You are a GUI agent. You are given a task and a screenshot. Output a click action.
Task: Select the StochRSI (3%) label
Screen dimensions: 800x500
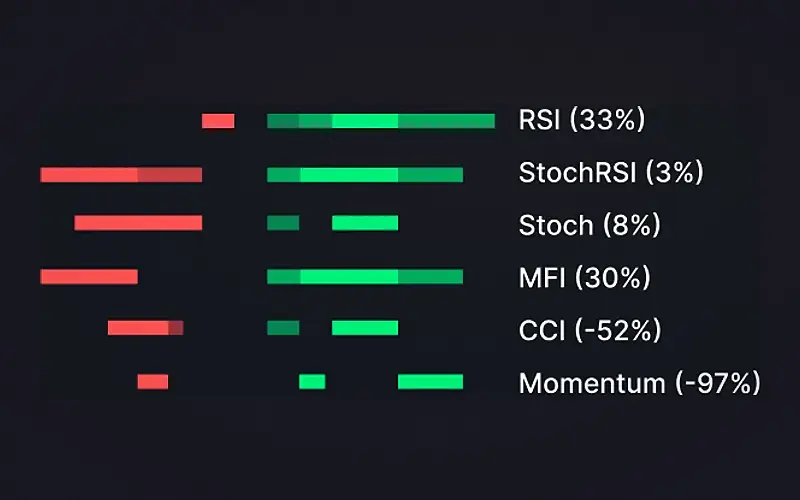(x=611, y=173)
